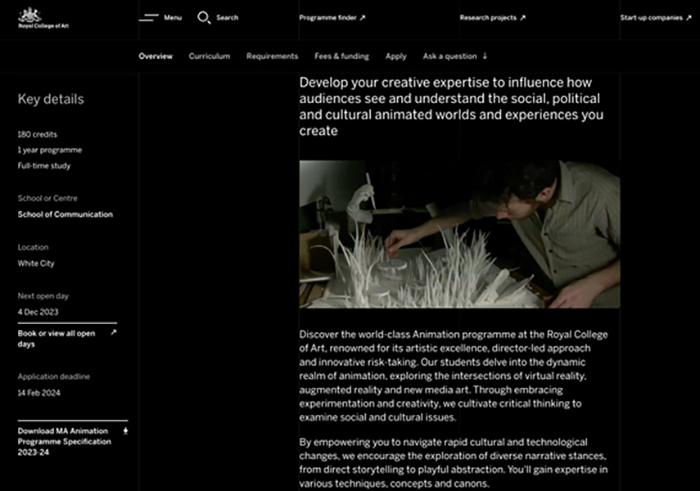Click the 'Develop your creative expertise' headline
This screenshot has width=700, height=491.
451,107
